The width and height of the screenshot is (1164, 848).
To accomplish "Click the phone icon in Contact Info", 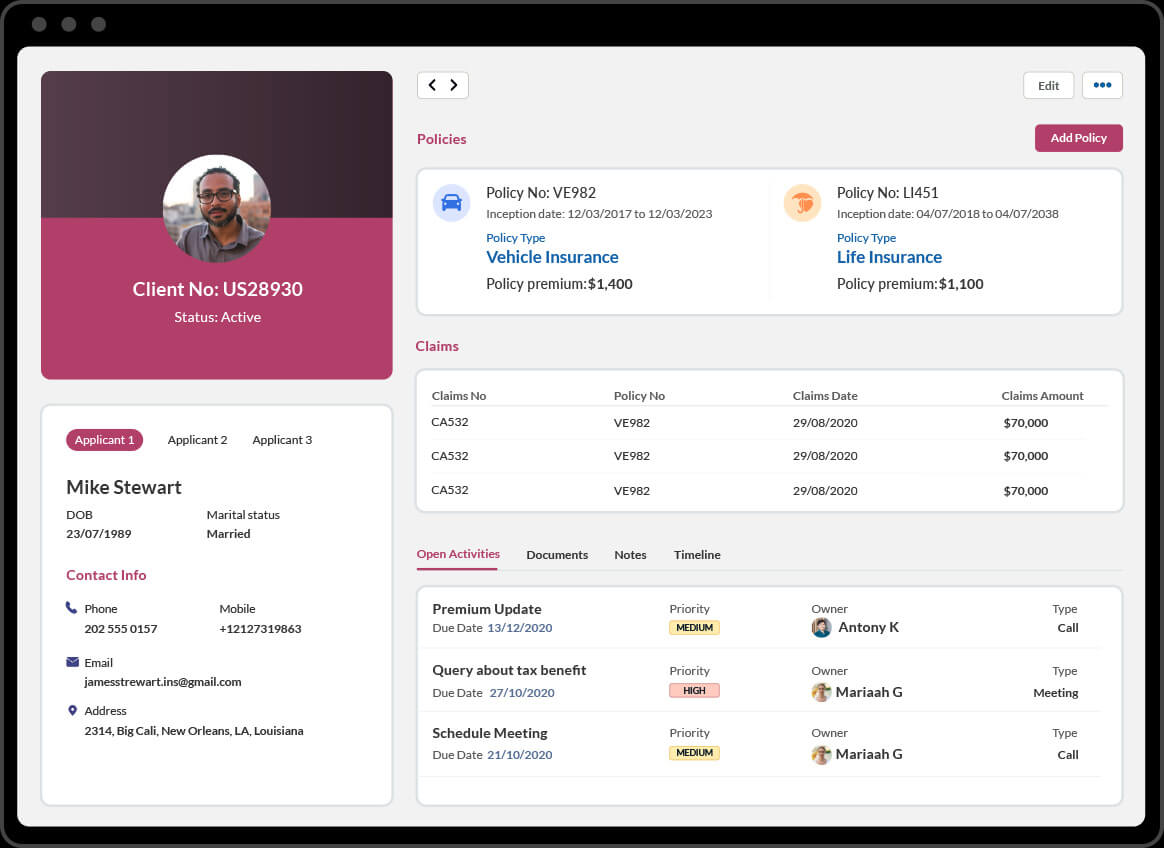I will click(x=71, y=608).
